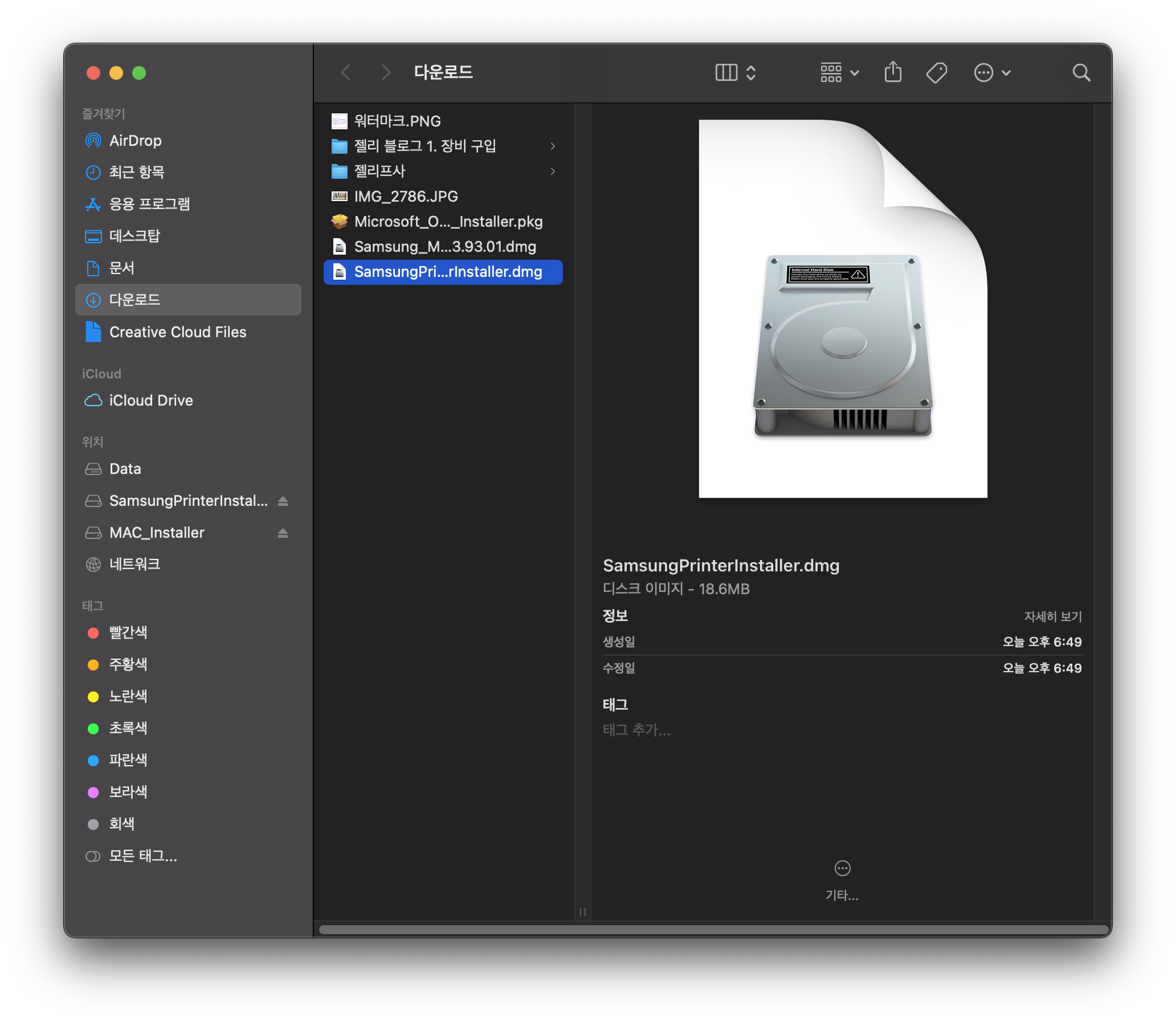
Task: Select the SamsungPri...rInstaller.dmg file
Action: (443, 272)
